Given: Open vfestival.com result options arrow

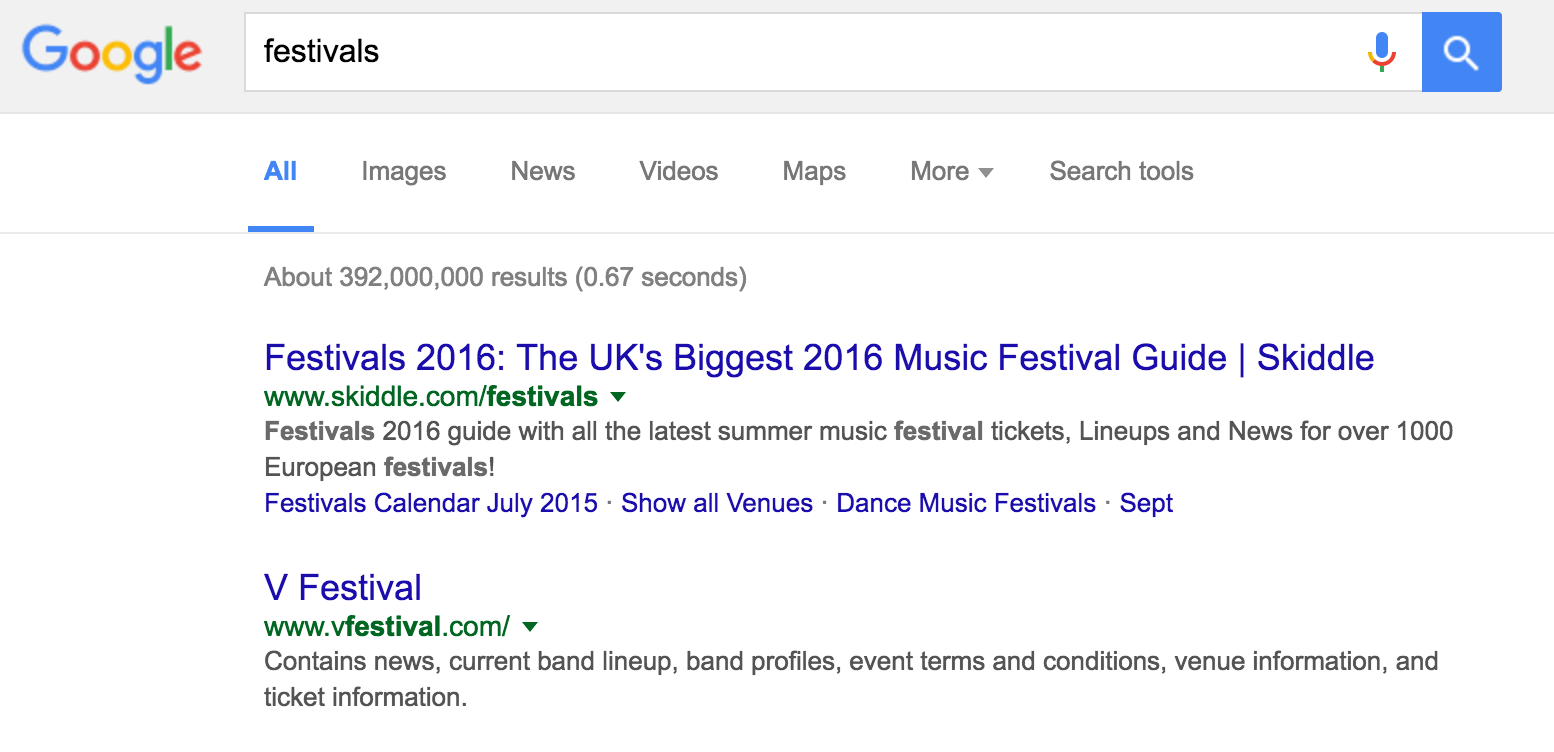Looking at the screenshot, I should (530, 627).
